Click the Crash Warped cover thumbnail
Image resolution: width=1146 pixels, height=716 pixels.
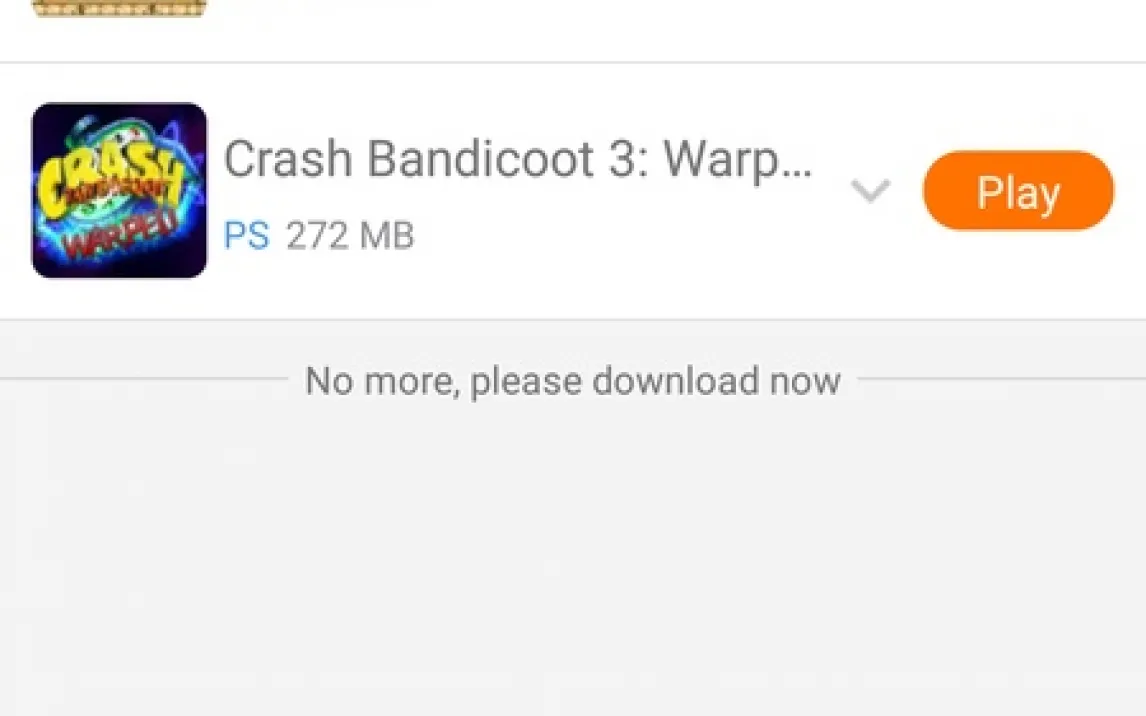pyautogui.click(x=119, y=190)
